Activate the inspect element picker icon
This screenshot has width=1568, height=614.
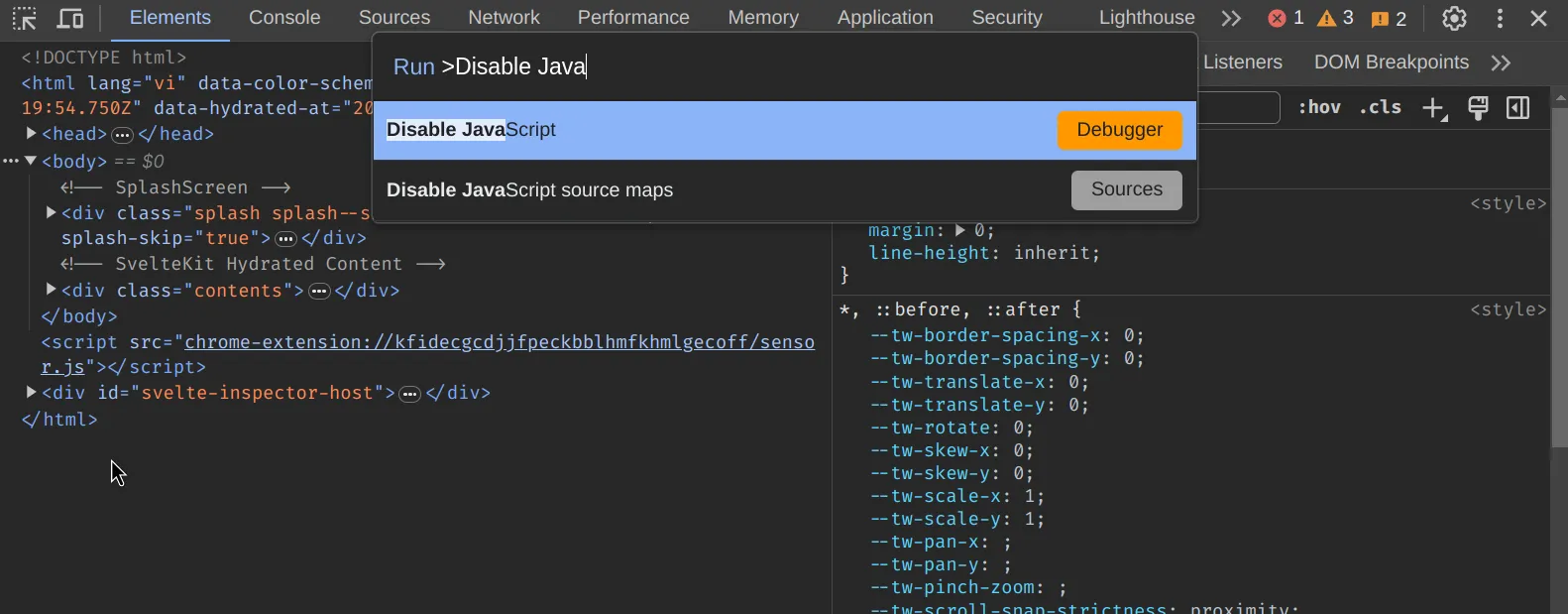coord(25,18)
